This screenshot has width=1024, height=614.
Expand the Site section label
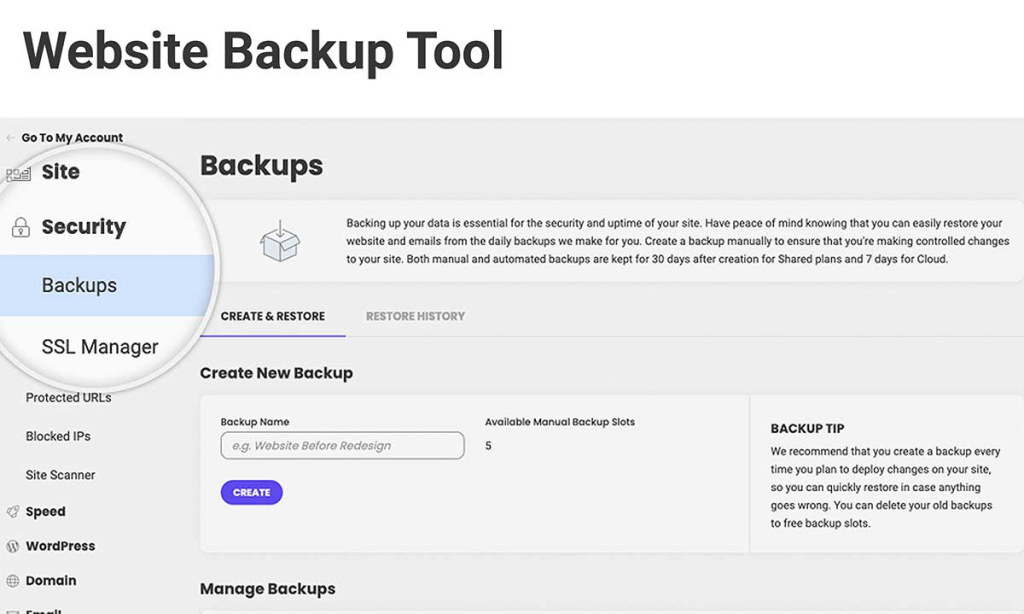pyautogui.click(x=61, y=172)
